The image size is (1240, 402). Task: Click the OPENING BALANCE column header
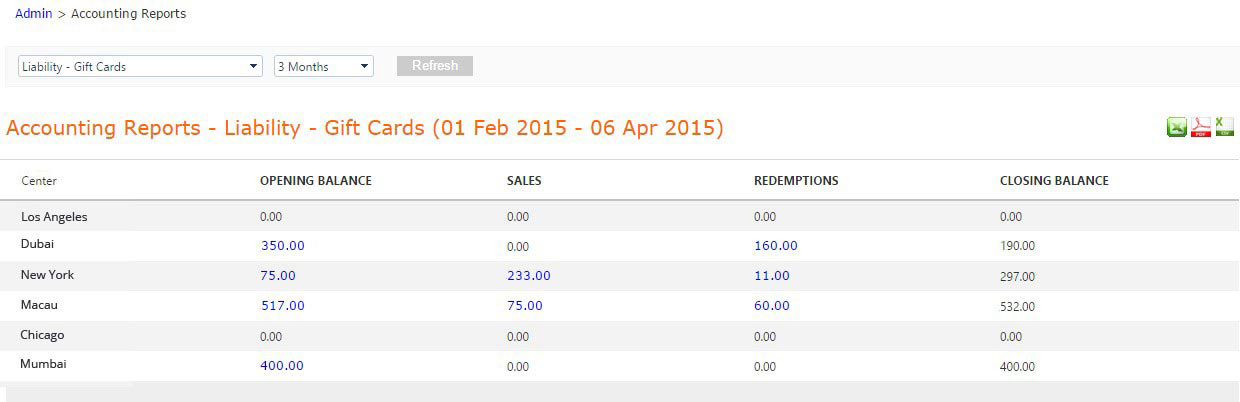(315, 181)
